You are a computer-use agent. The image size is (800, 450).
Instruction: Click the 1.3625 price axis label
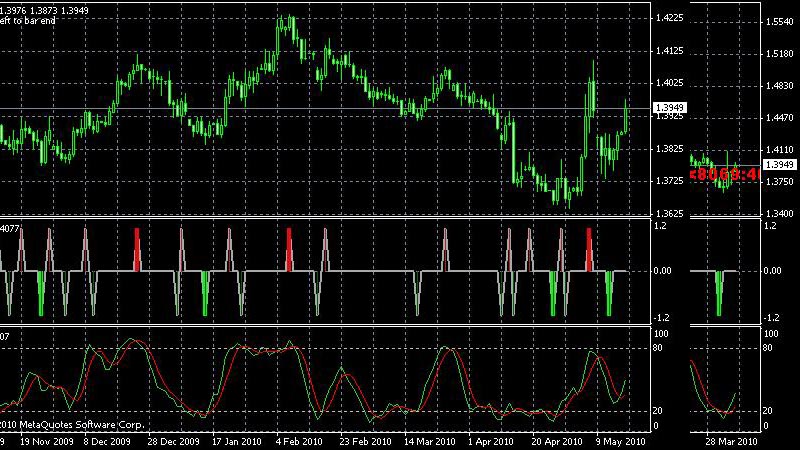(669, 213)
